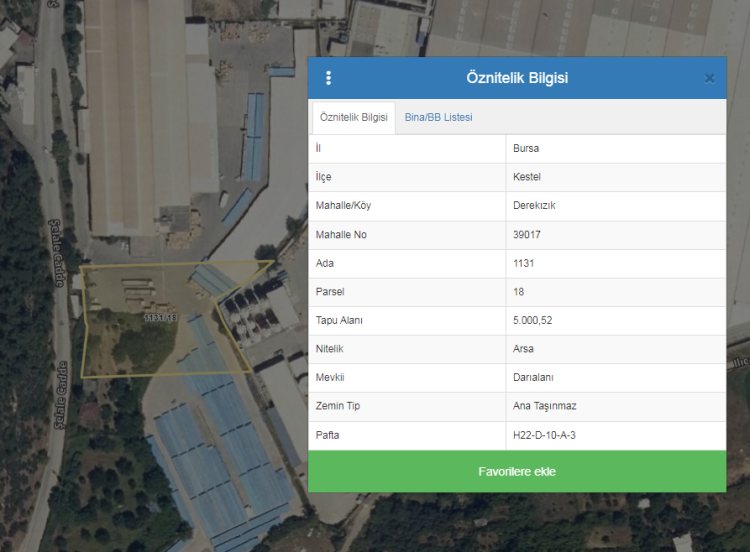Image resolution: width=750 pixels, height=552 pixels.
Task: Click the Tapu Alanı value 5.000,52
Action: click(532, 321)
